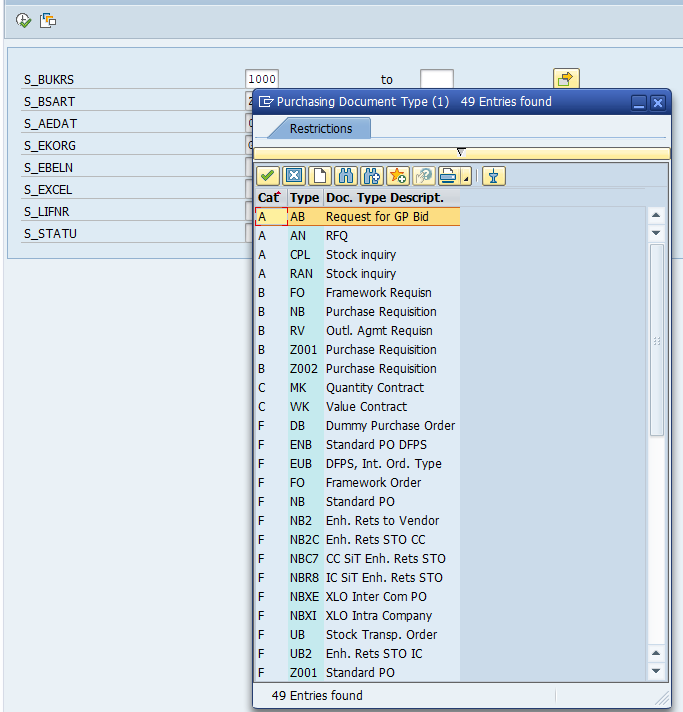Click the green checkmark Copy icon
Image resolution: width=683 pixels, height=712 pixels.
[267, 176]
